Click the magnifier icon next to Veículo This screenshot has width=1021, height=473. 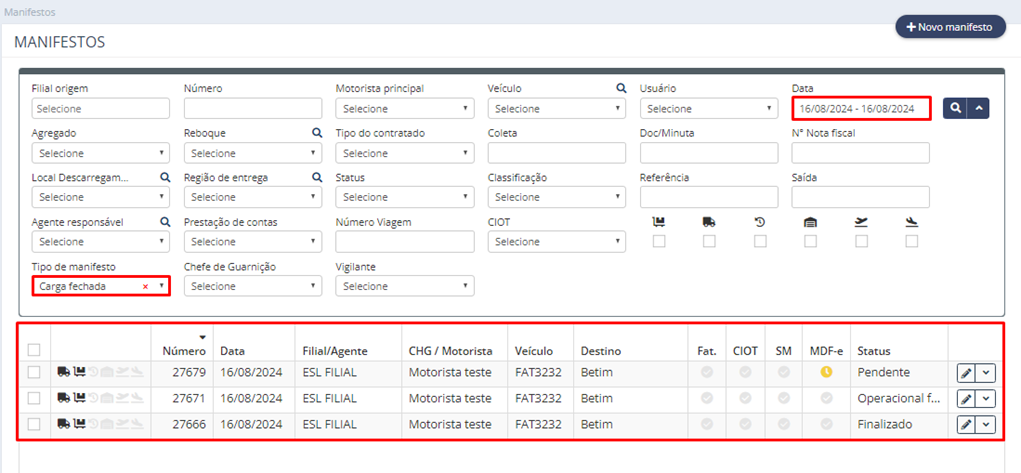point(621,88)
